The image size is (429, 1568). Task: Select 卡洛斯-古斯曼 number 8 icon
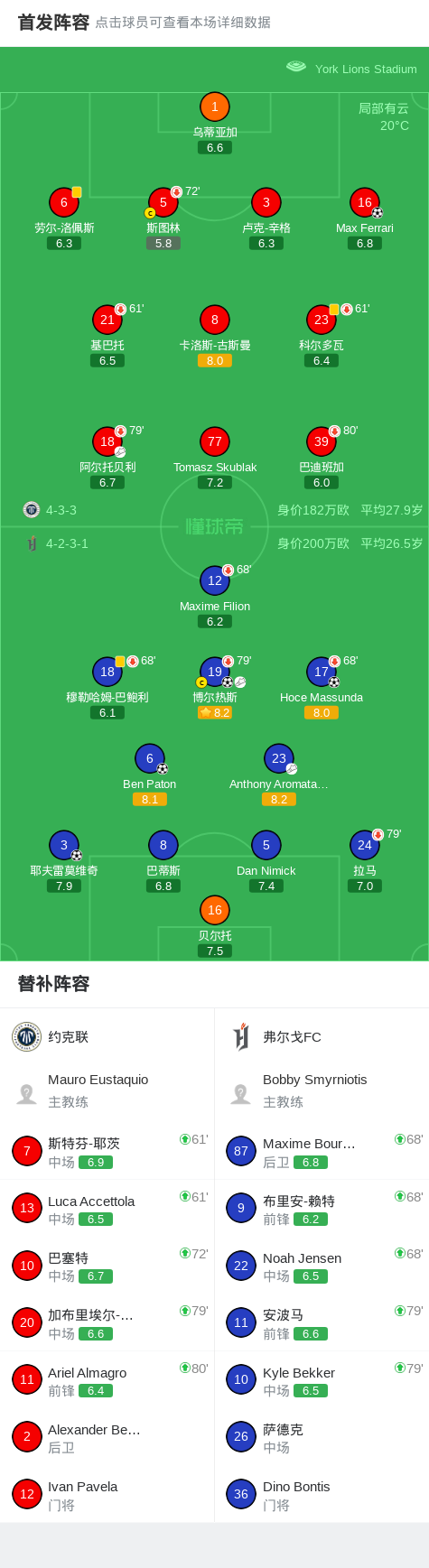pos(214,320)
